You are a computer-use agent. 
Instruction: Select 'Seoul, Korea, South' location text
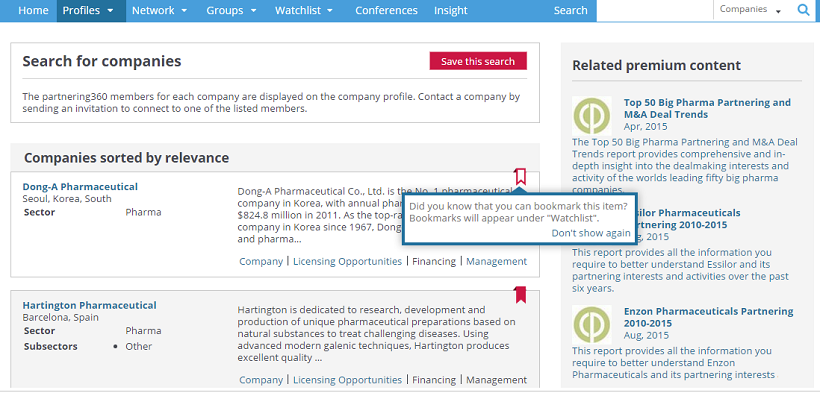(x=67, y=199)
